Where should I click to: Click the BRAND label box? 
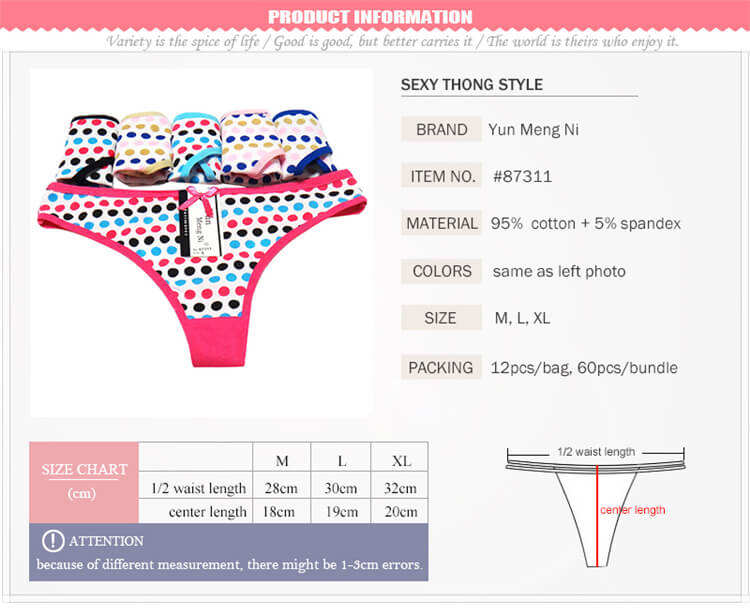pyautogui.click(x=441, y=129)
